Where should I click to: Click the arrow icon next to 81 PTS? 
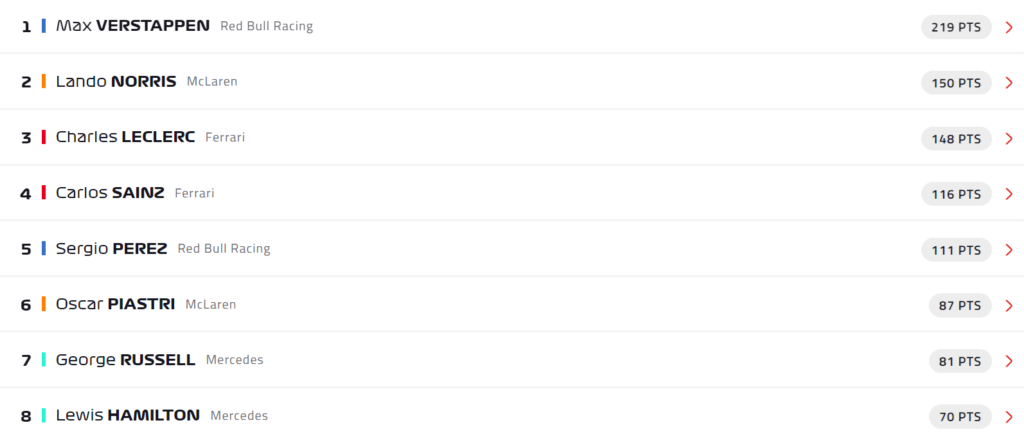(x=1009, y=361)
